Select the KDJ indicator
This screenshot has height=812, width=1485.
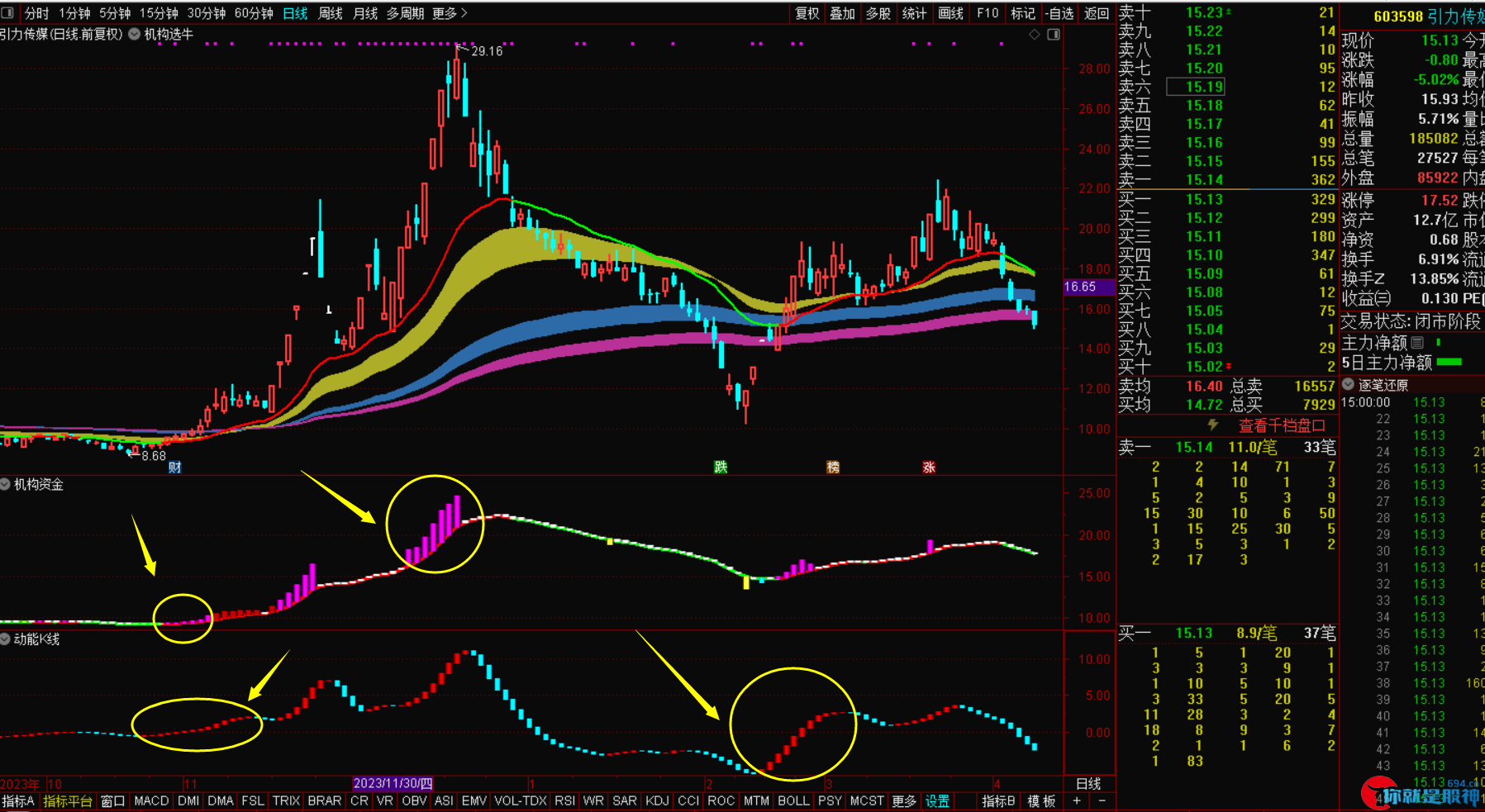point(657,800)
